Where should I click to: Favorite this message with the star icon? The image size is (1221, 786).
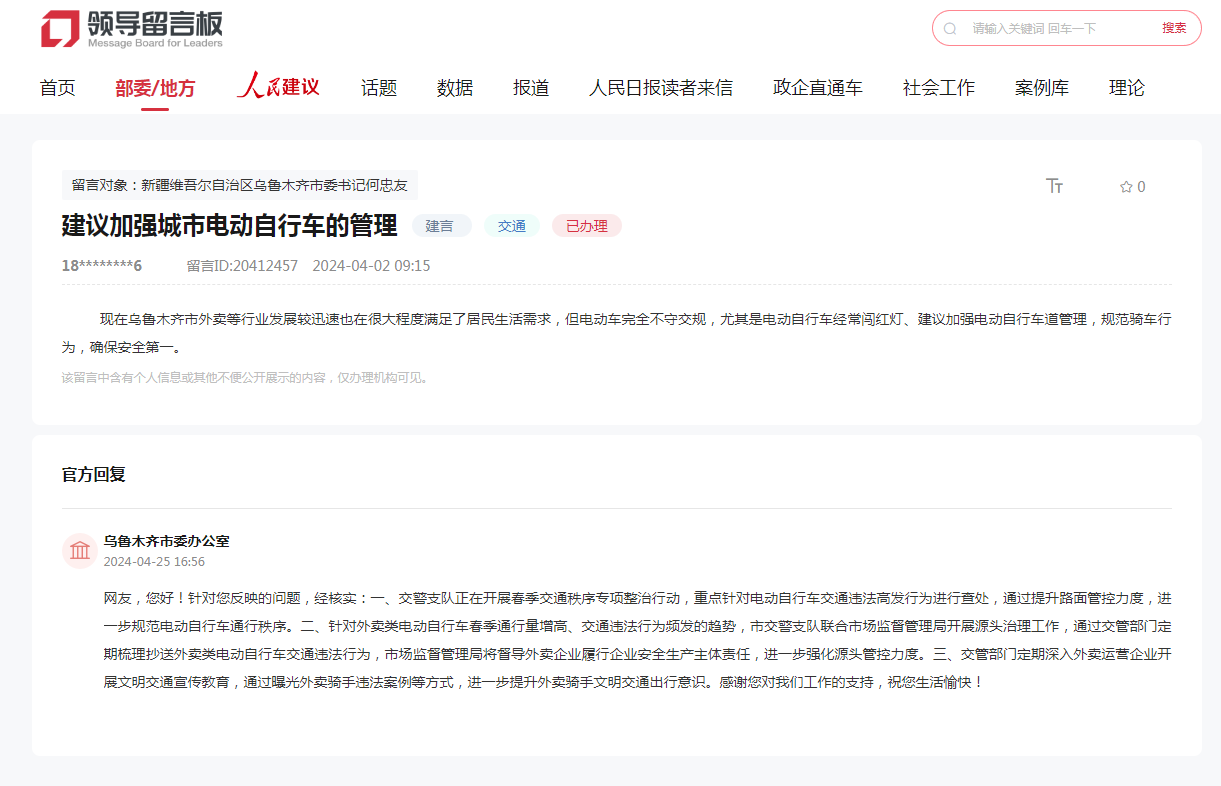tap(1126, 187)
